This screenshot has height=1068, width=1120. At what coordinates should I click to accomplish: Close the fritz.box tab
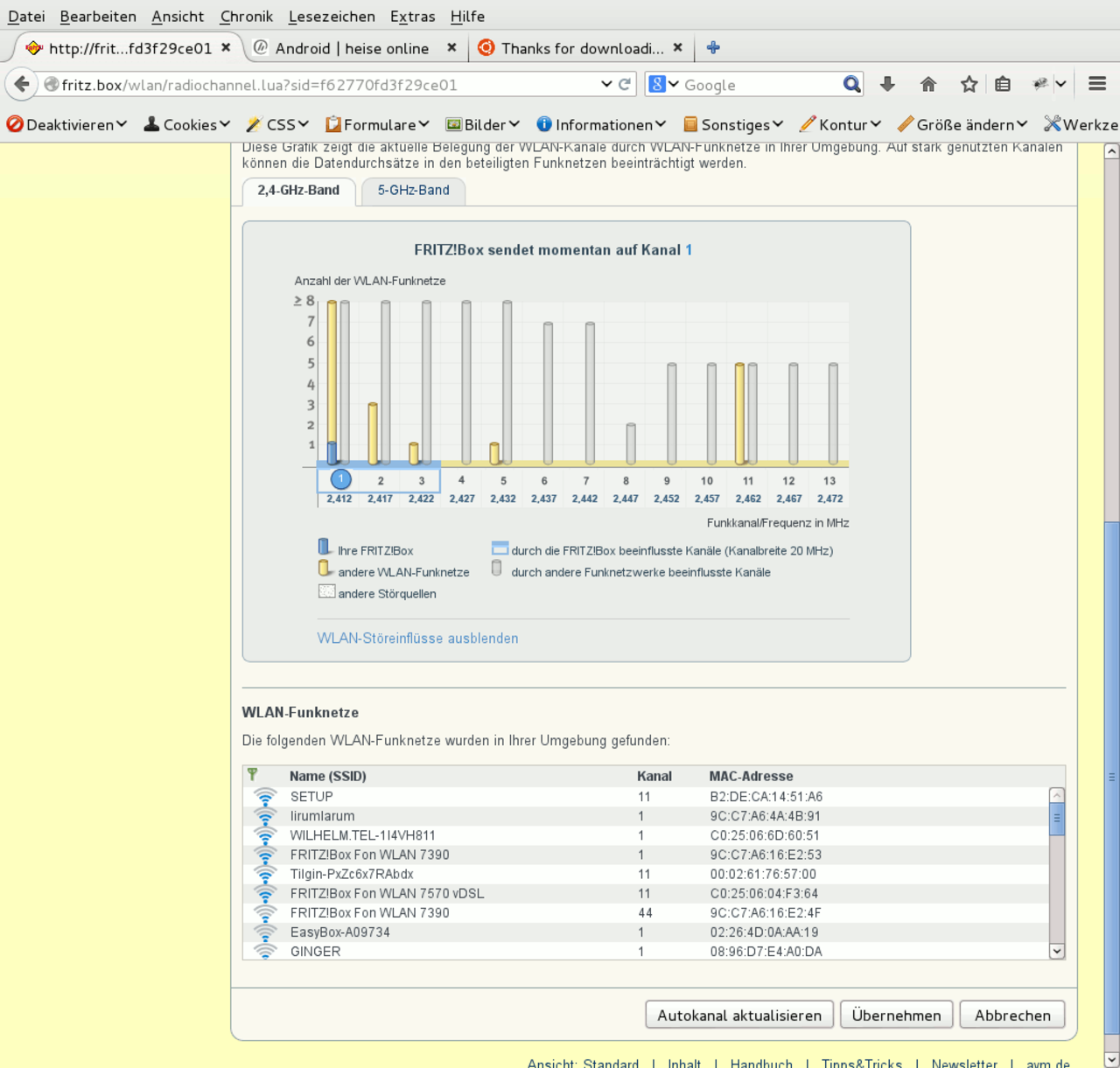click(x=226, y=48)
